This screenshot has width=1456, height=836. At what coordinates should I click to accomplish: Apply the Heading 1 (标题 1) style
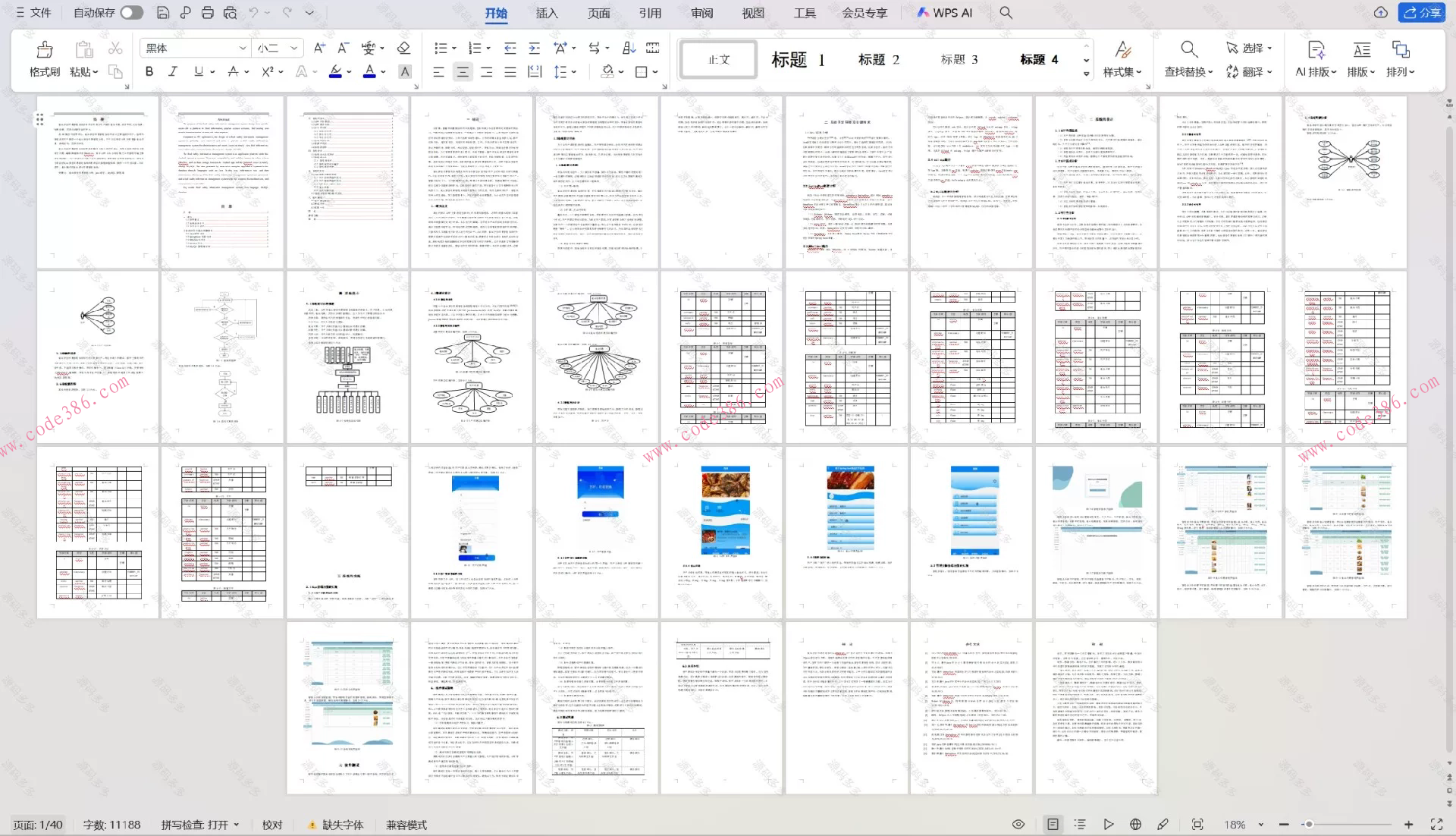click(797, 59)
